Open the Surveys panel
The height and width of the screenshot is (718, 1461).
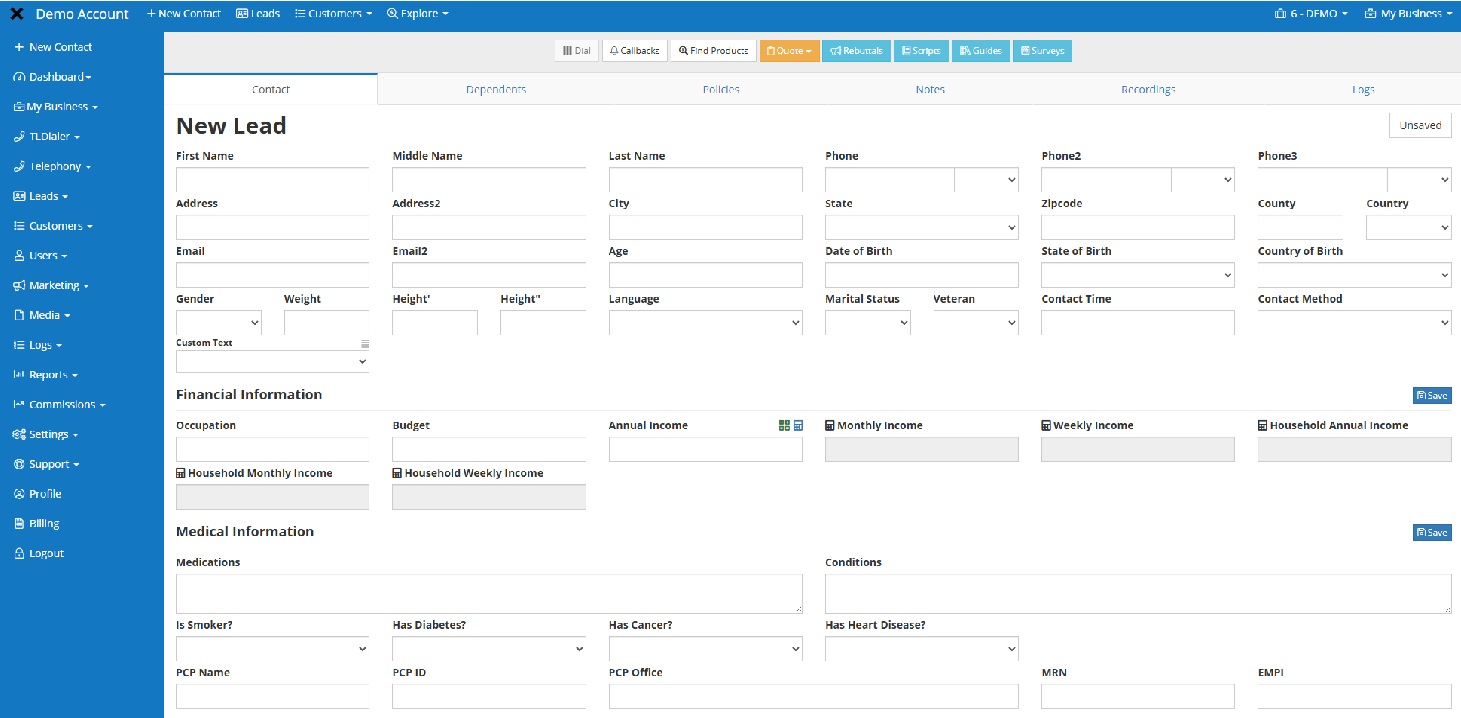point(1042,51)
